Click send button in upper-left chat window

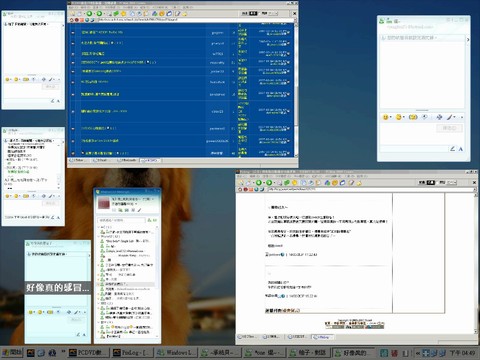pyautogui.click(x=50, y=86)
